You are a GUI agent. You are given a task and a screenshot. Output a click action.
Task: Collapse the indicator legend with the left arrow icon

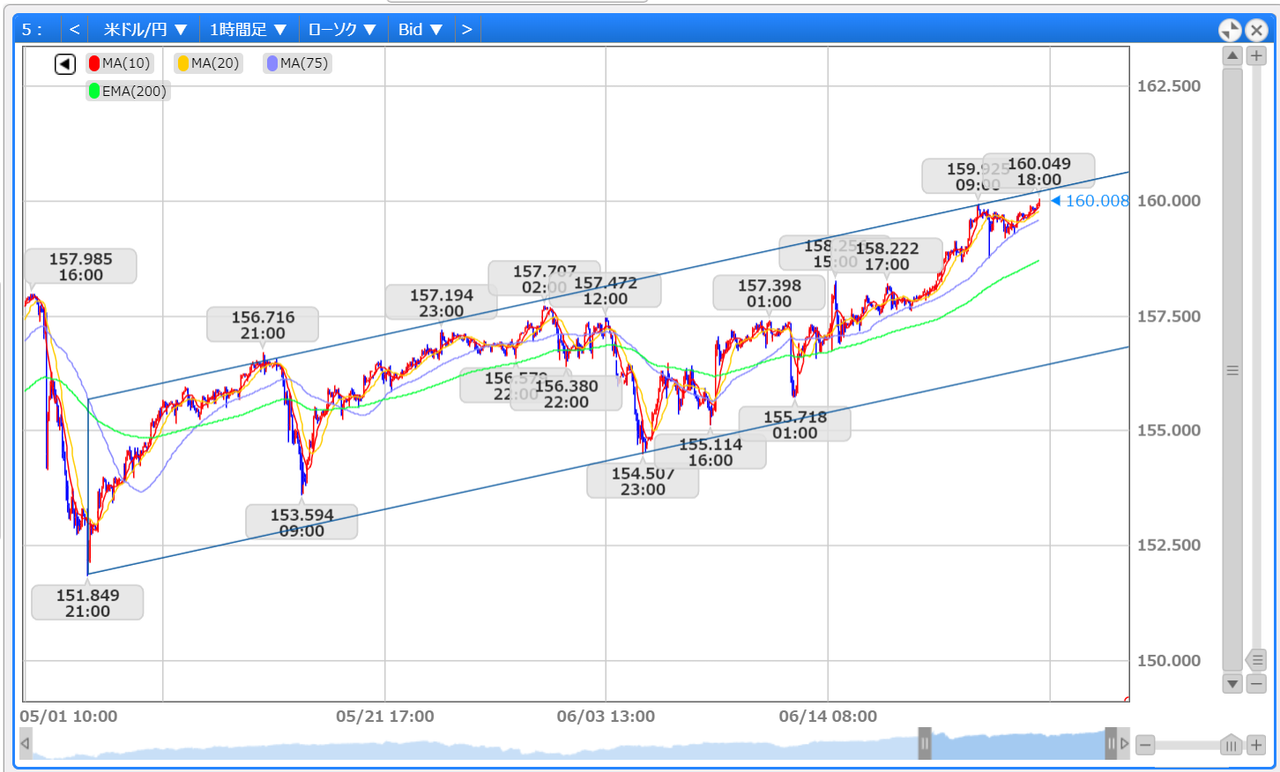(x=64, y=63)
